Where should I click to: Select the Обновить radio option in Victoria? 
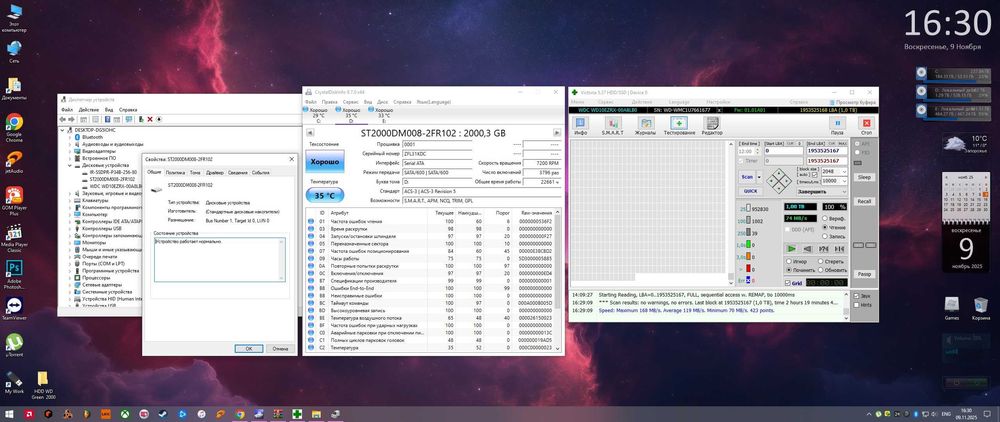point(833,270)
